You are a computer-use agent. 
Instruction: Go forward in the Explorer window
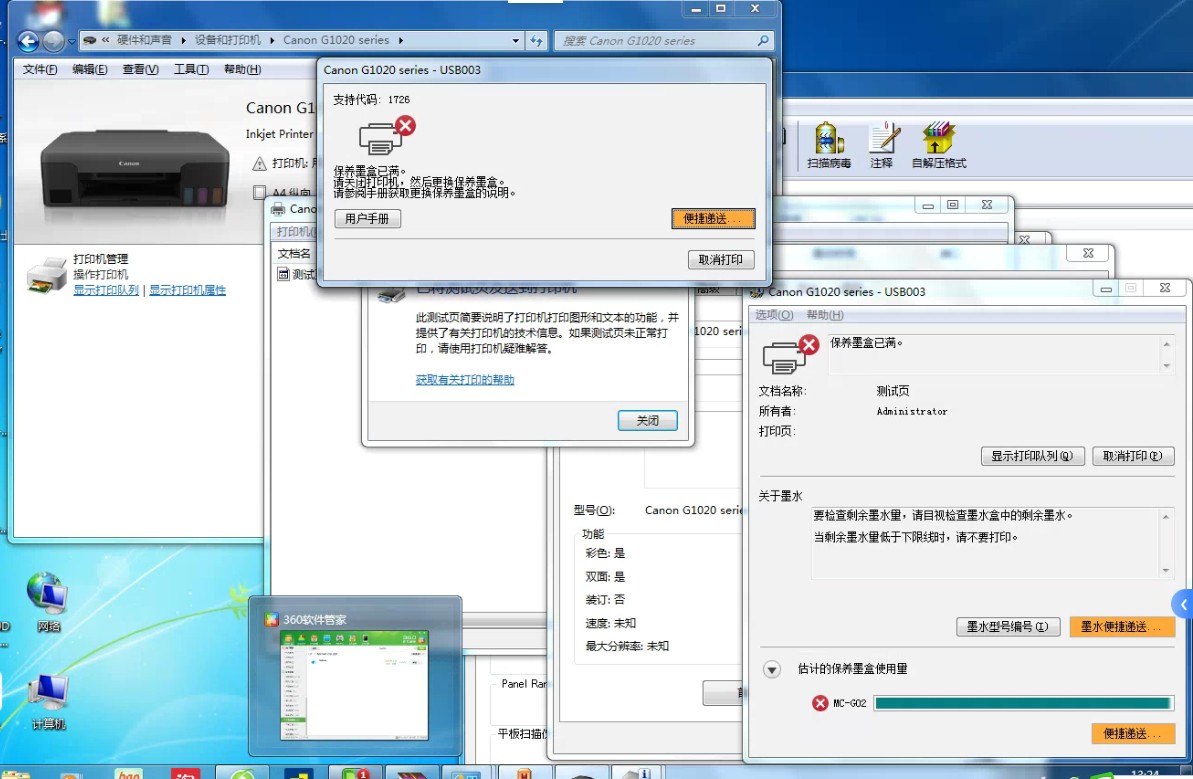click(53, 41)
